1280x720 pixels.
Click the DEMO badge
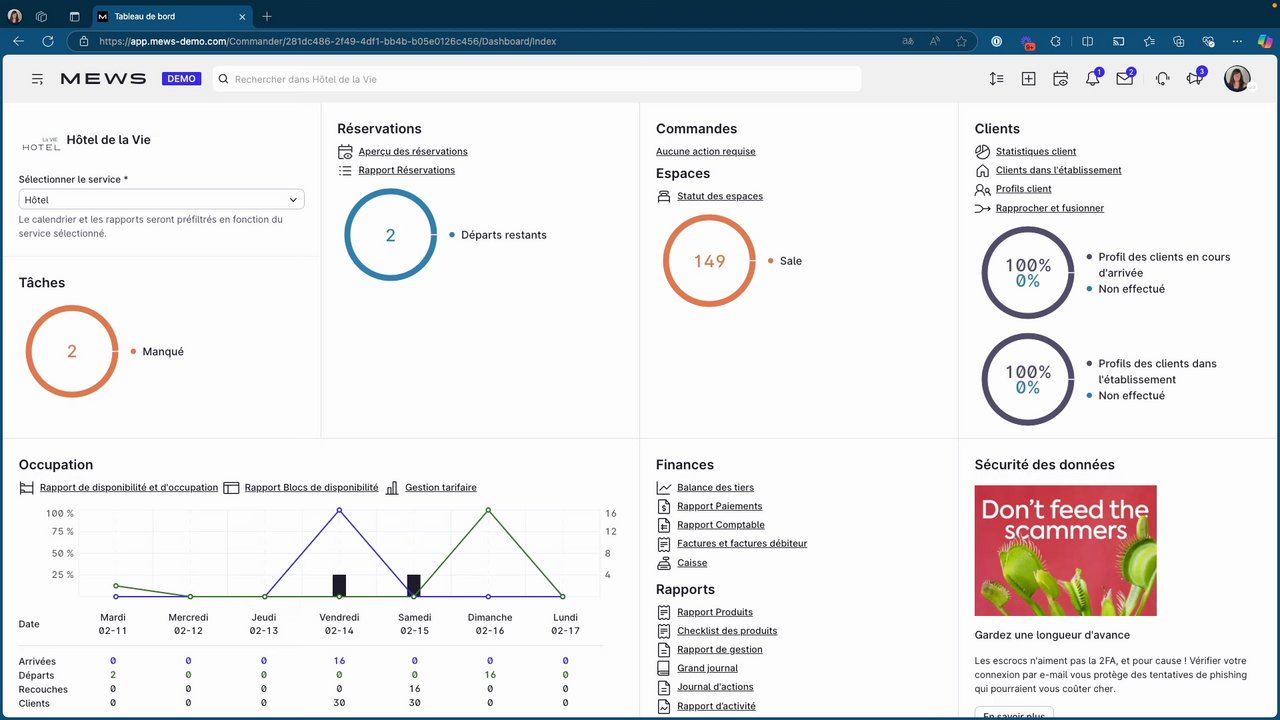(x=182, y=79)
